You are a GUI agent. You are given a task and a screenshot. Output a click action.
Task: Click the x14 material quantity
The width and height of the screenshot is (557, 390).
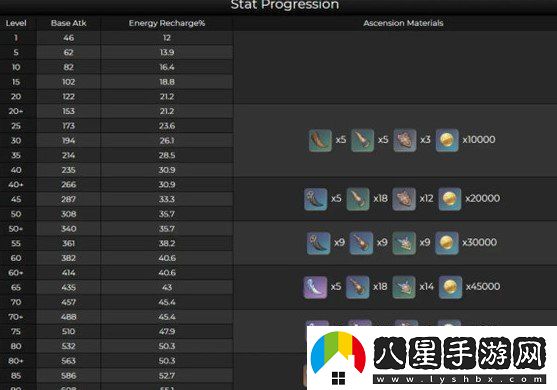click(x=426, y=286)
